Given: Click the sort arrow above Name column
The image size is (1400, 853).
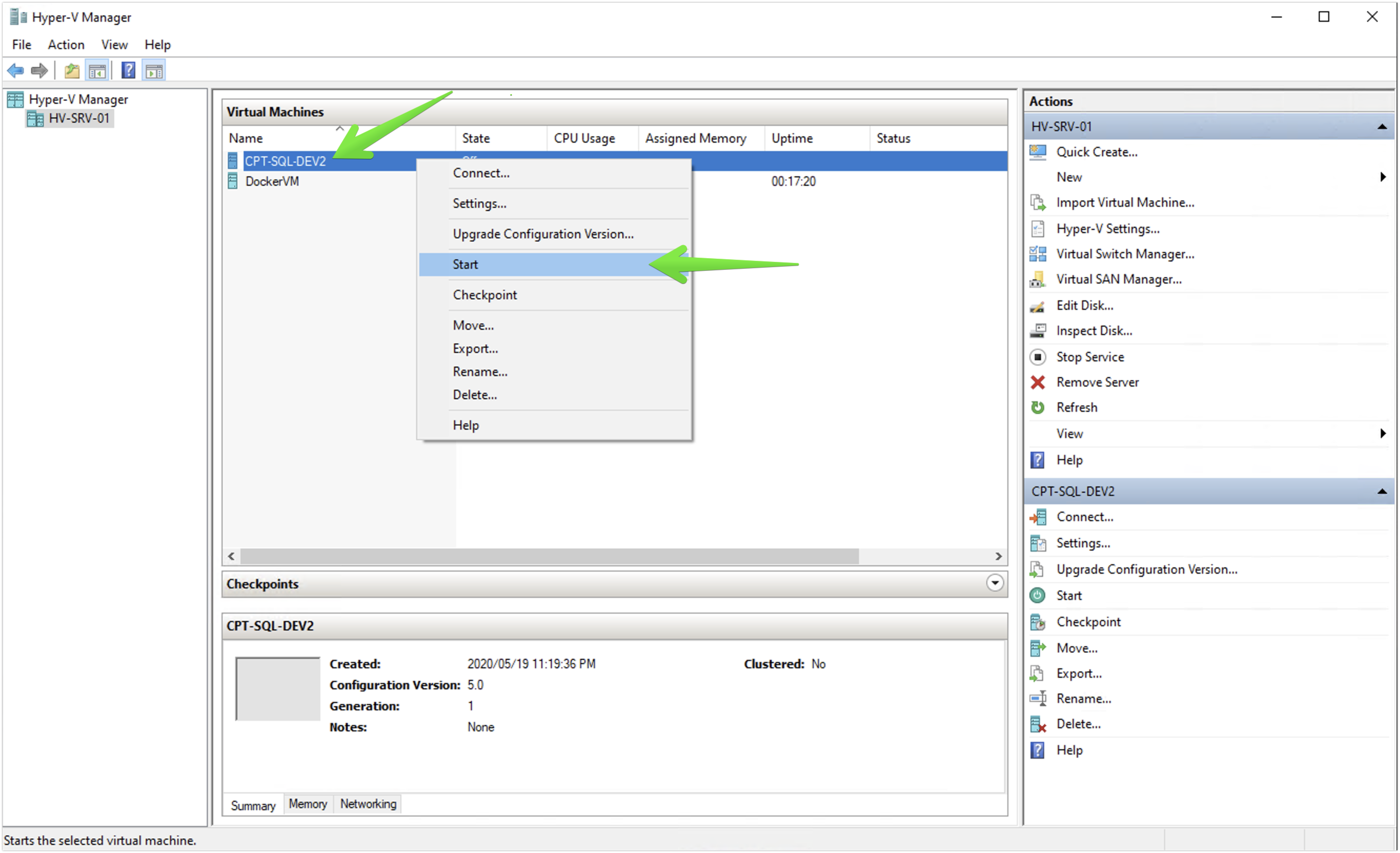Looking at the screenshot, I should pyautogui.click(x=340, y=128).
